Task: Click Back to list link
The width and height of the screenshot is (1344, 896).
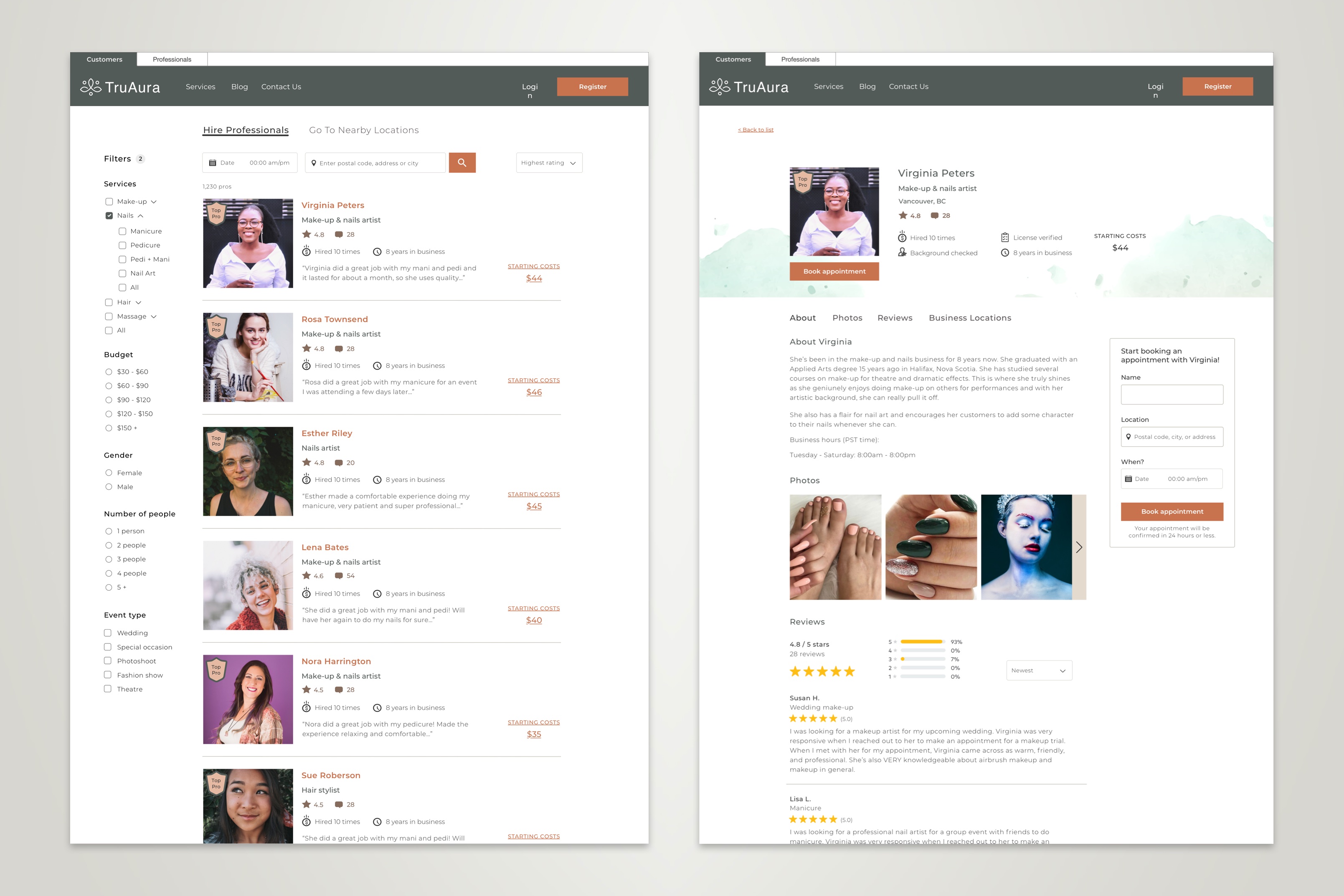Action: coord(757,129)
